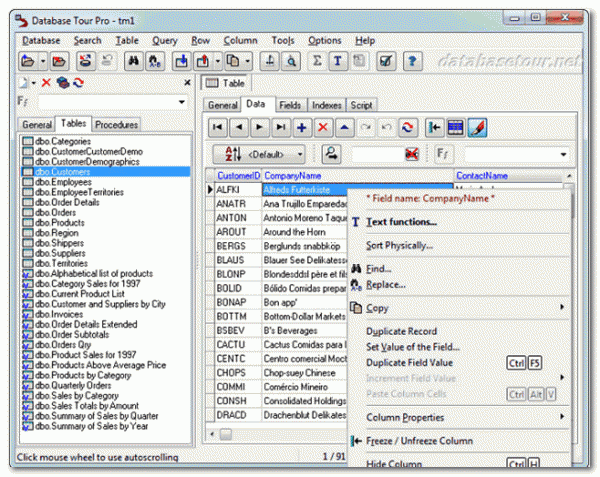
Task: Click the conditional formatting brush icon
Action: [x=477, y=127]
